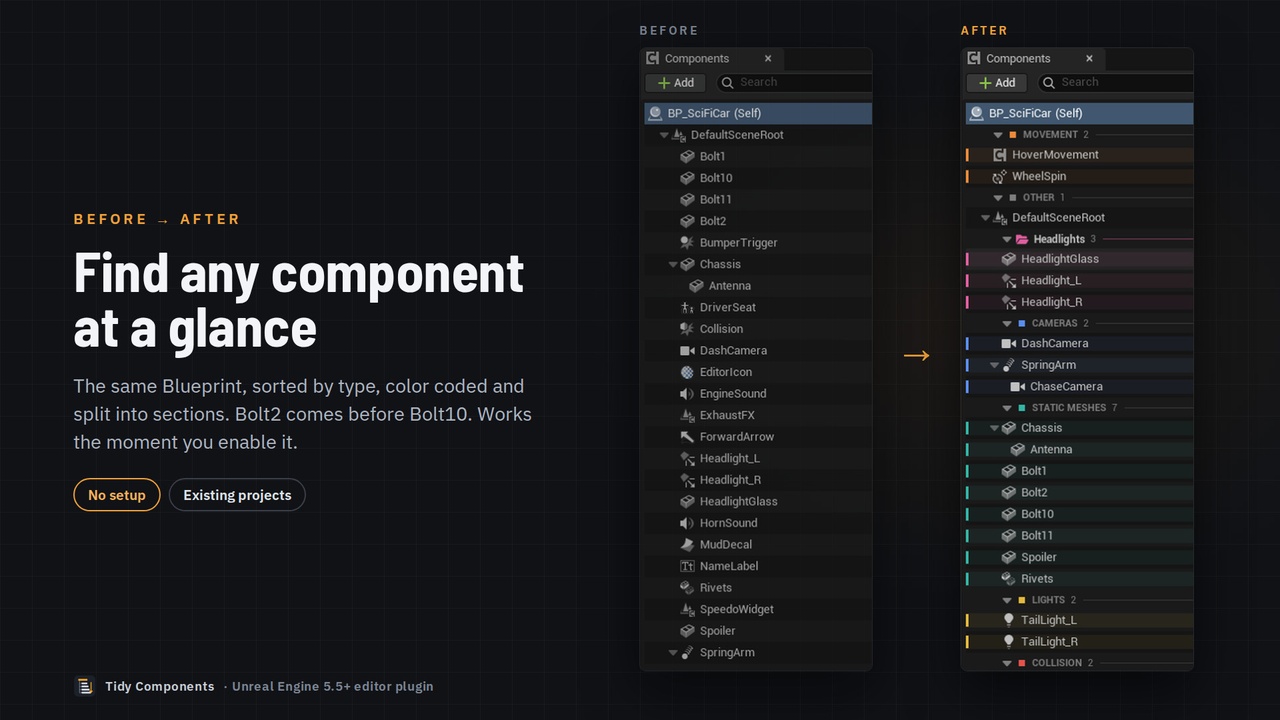The height and width of the screenshot is (720, 1280).
Task: Collapse the CAMERAS section in After panel
Action: (x=1007, y=324)
